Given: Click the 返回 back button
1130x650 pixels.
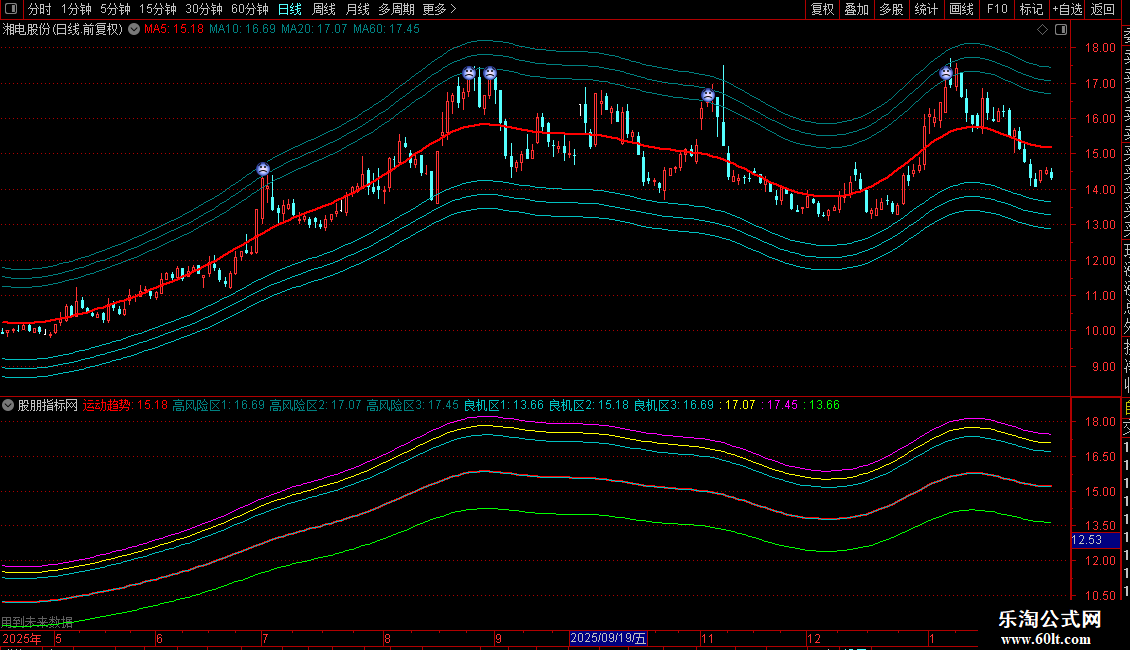Looking at the screenshot, I should tap(1103, 9).
